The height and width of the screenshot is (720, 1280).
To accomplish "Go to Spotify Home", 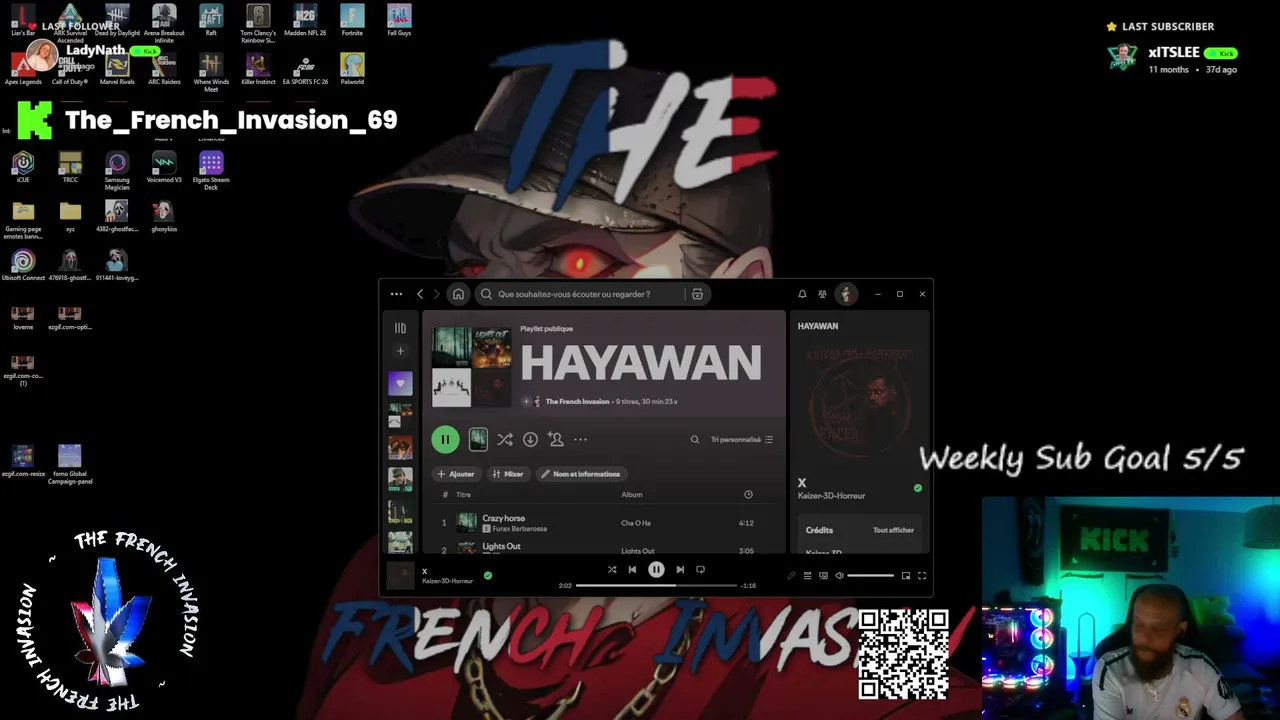I will coord(458,294).
